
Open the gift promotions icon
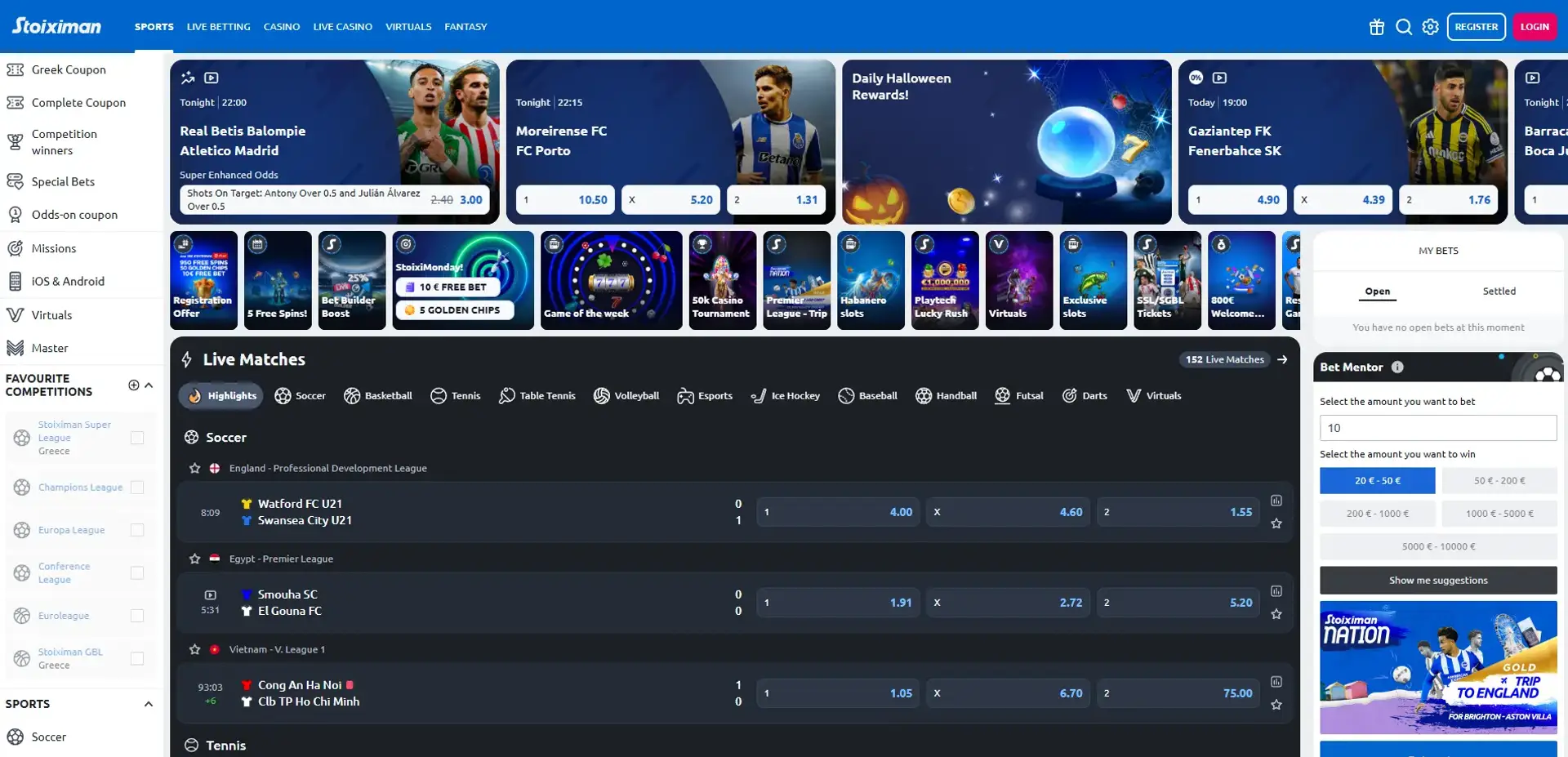click(x=1376, y=26)
